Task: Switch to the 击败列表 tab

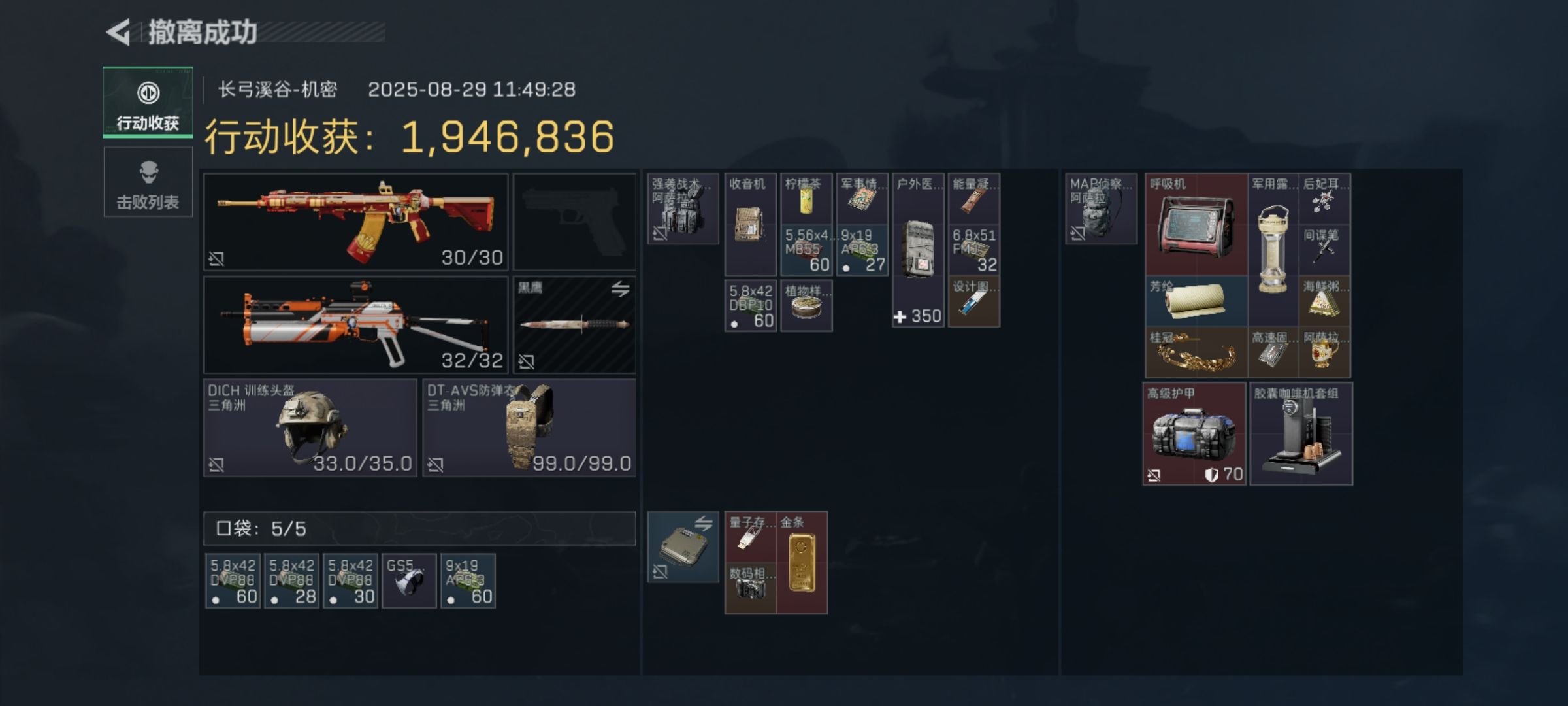Action: tap(148, 182)
